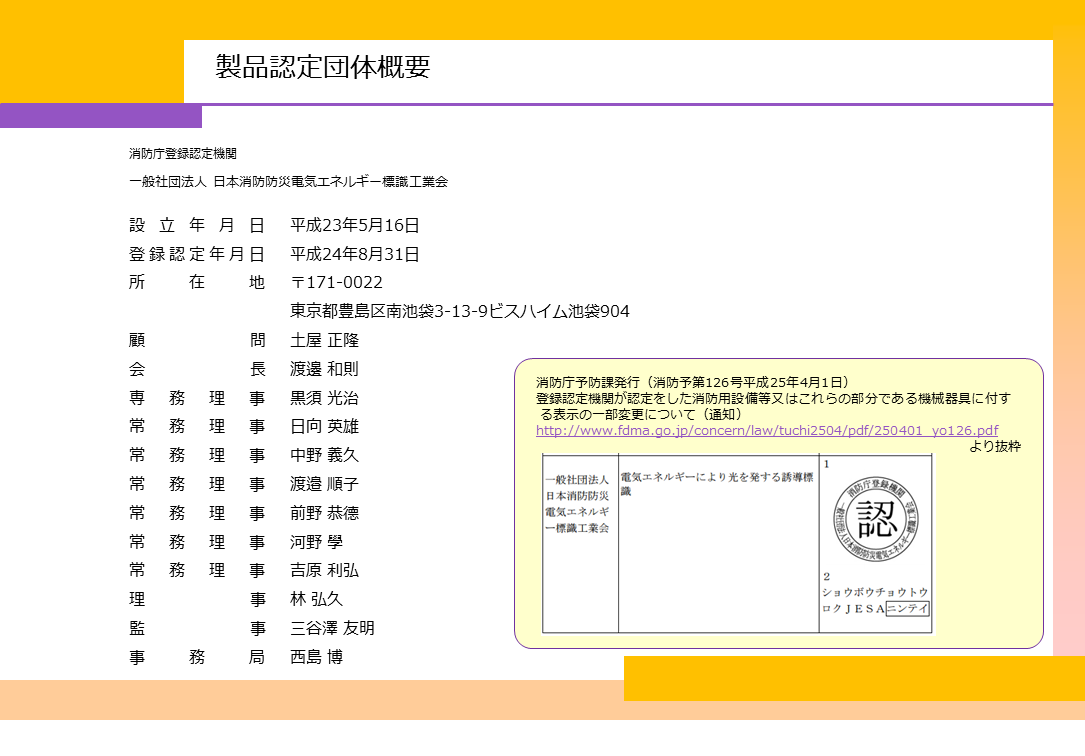1085x756 pixels.
Task: Click the 所在地 label
Action: 197,283
